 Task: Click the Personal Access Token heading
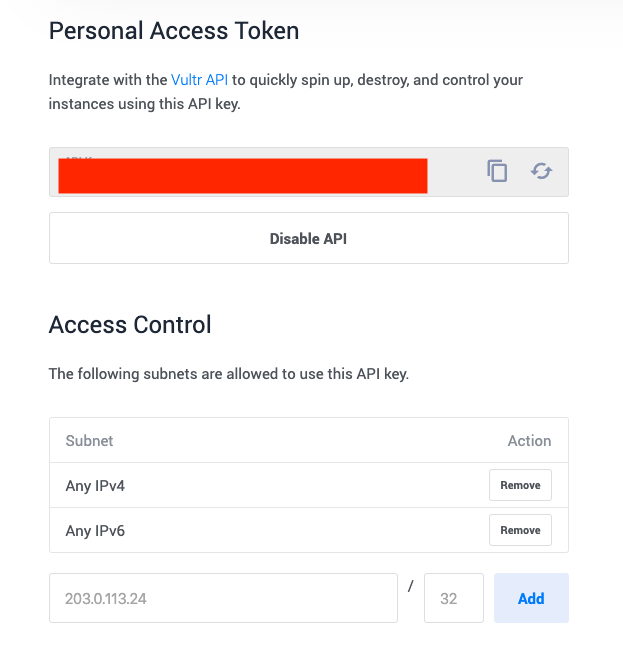[x=174, y=31]
